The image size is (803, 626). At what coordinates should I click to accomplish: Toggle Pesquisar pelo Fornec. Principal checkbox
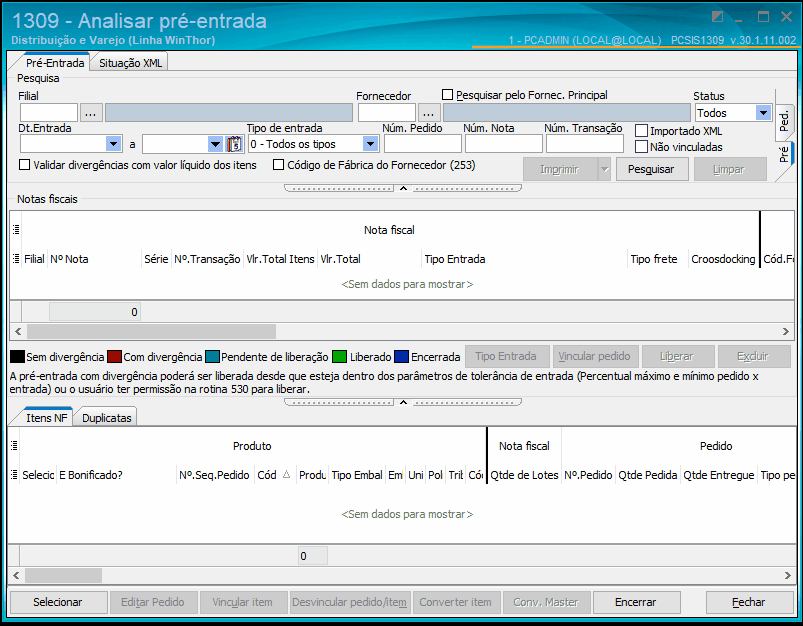448,95
